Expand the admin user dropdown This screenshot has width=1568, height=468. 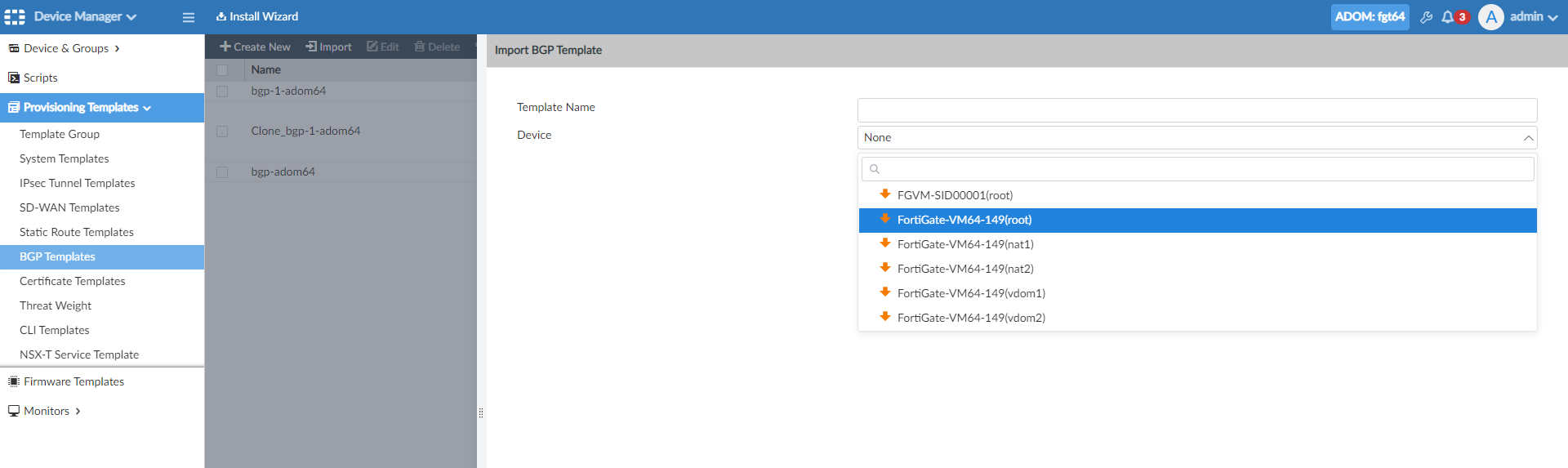[x=1534, y=16]
